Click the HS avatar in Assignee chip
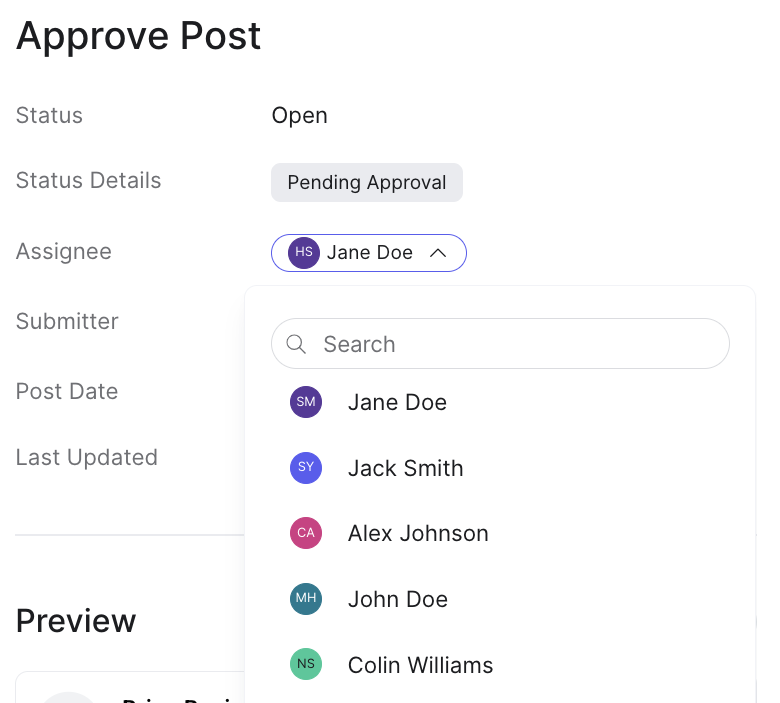 click(x=304, y=253)
